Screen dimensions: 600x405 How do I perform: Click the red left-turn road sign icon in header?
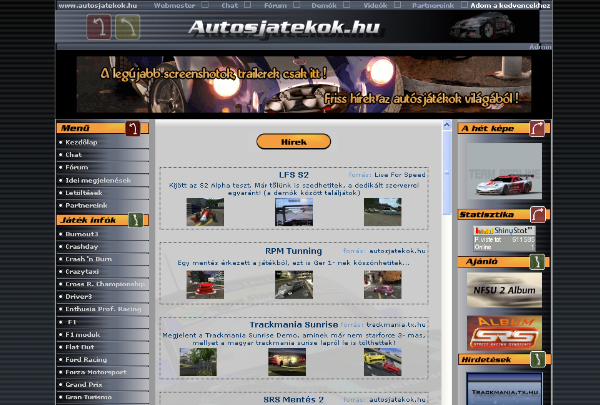[99, 27]
